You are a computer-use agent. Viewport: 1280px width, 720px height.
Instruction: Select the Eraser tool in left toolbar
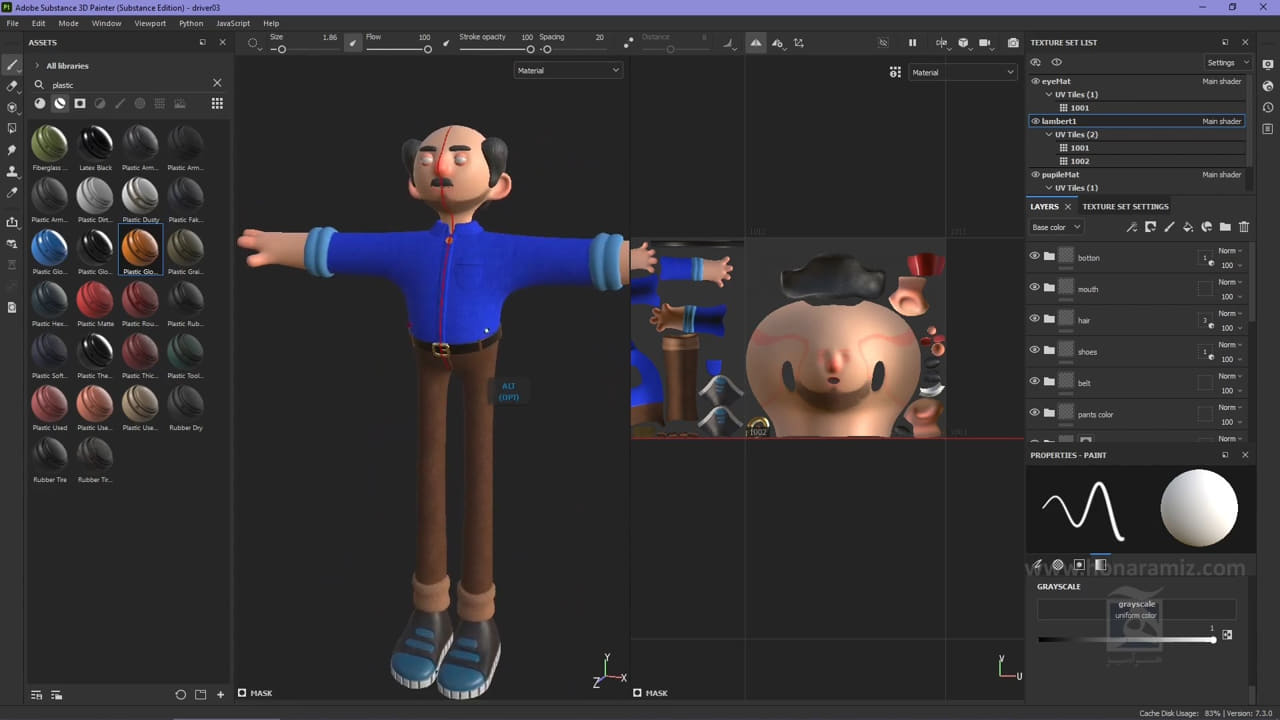(x=12, y=86)
